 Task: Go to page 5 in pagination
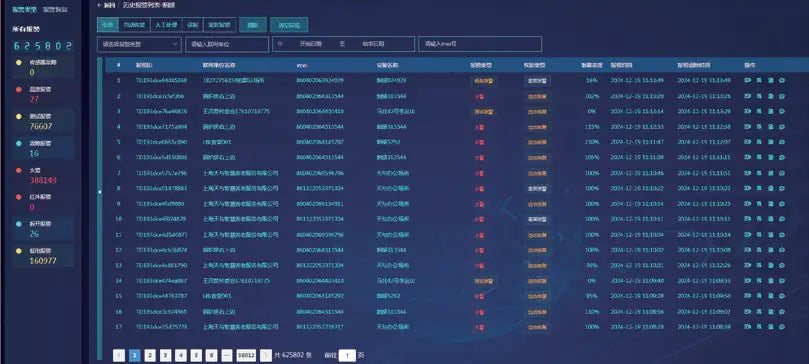[196, 355]
